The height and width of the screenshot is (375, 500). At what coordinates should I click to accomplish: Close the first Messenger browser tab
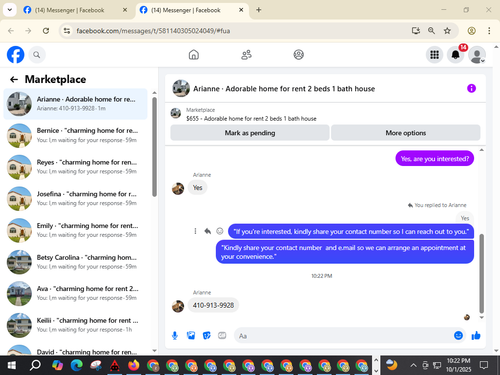click(125, 10)
